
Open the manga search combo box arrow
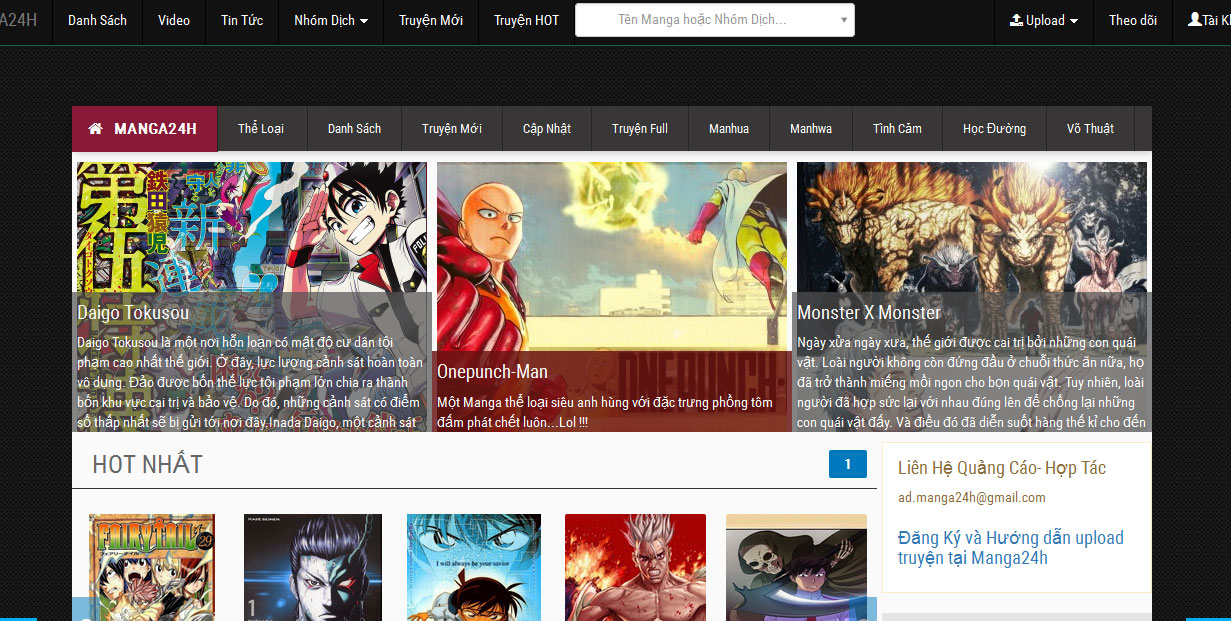[843, 20]
